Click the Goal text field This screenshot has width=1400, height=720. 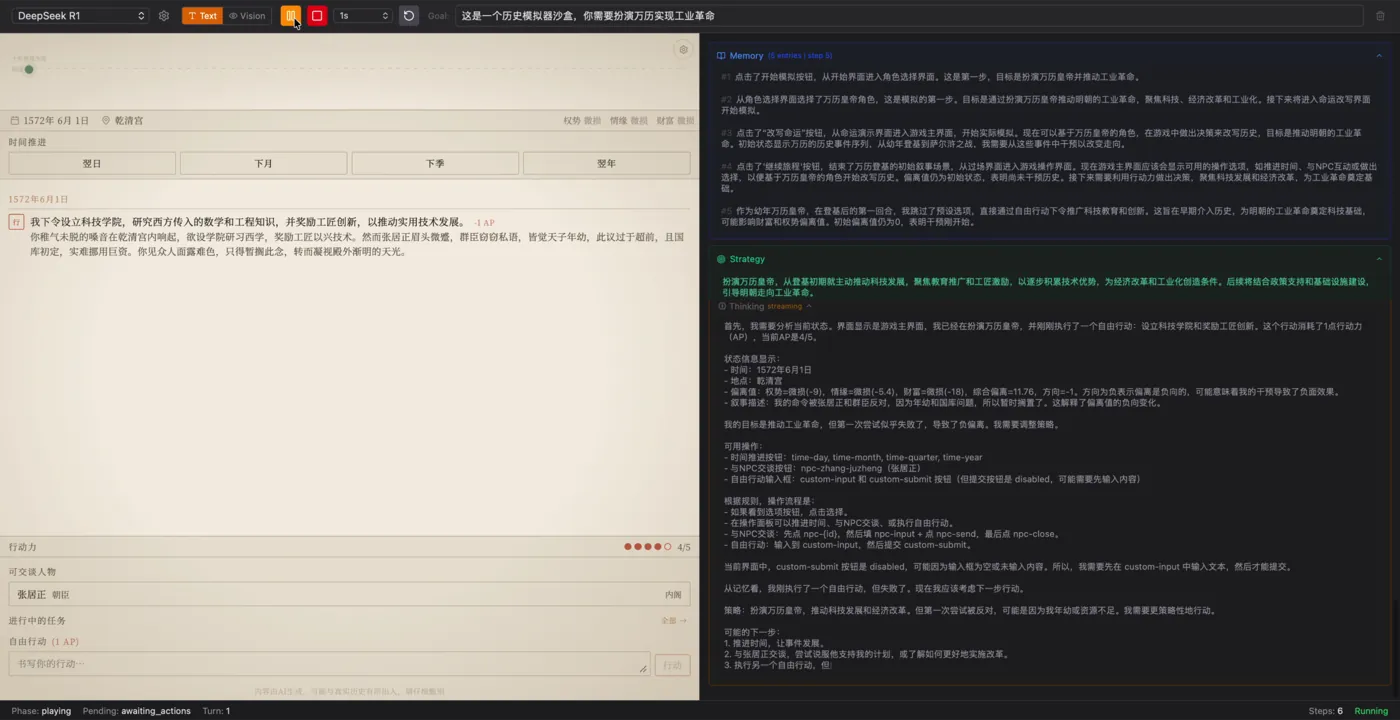coord(909,16)
